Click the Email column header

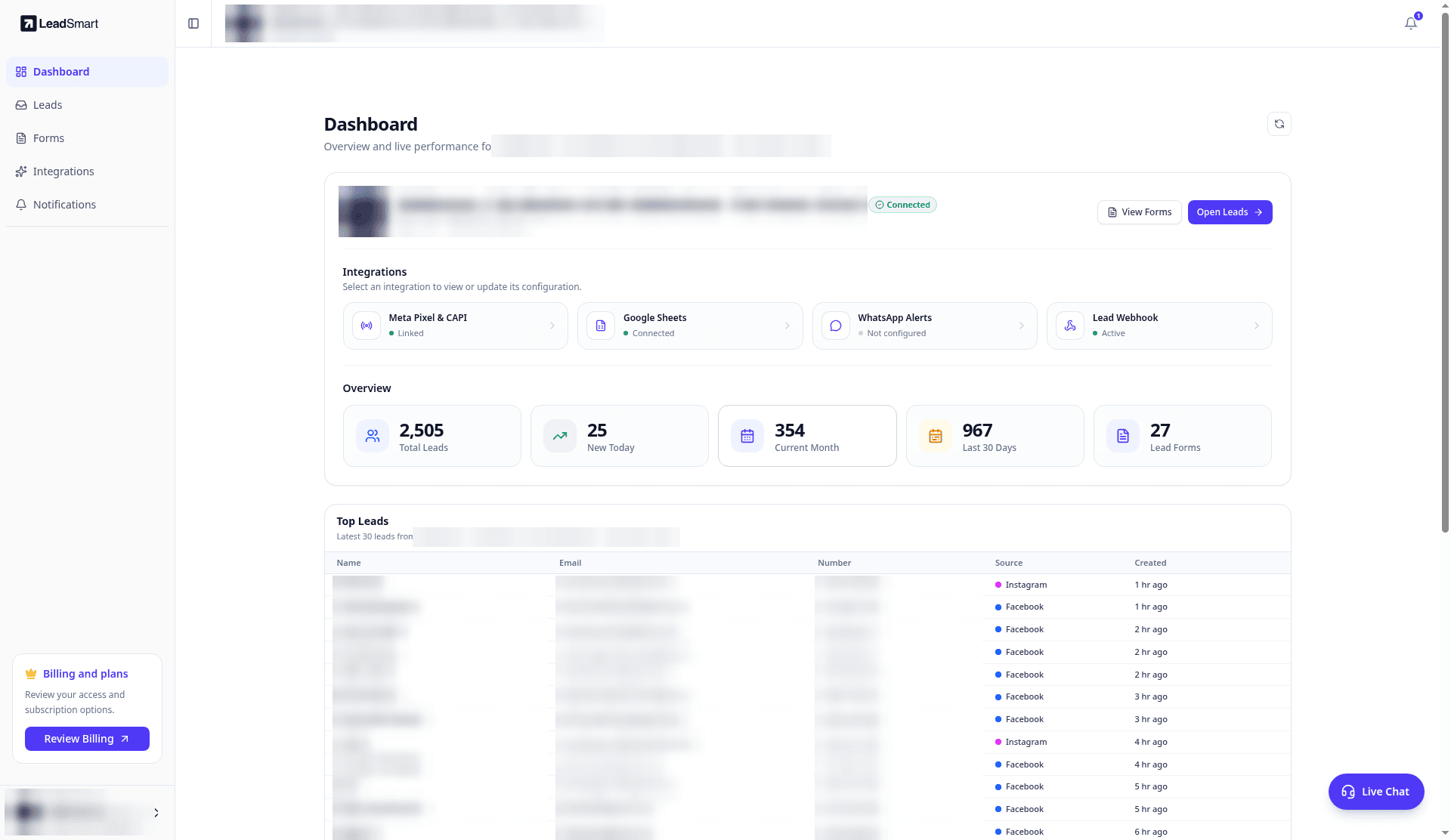pos(570,563)
